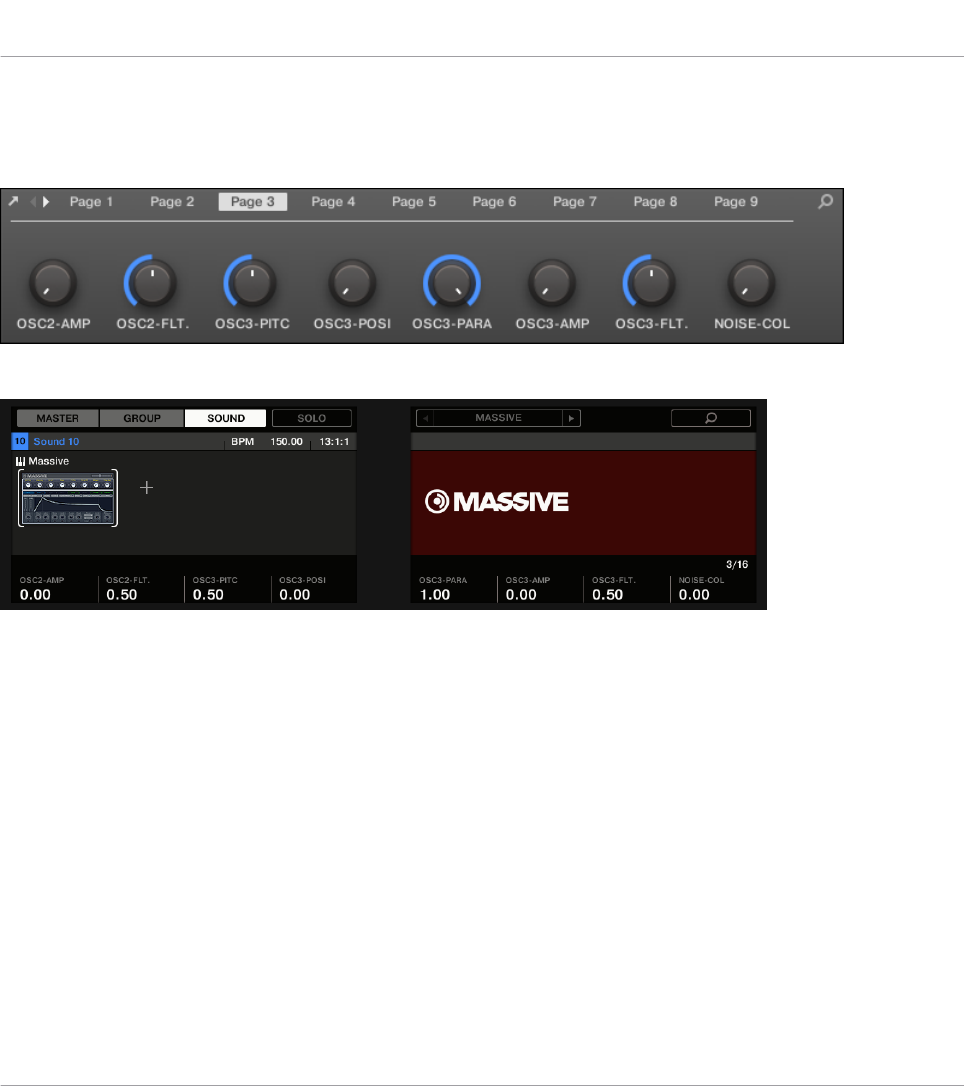Click the OSC3-PITC 0.50 display value
Viewport: 965px width, 1086px height.
click(x=209, y=595)
